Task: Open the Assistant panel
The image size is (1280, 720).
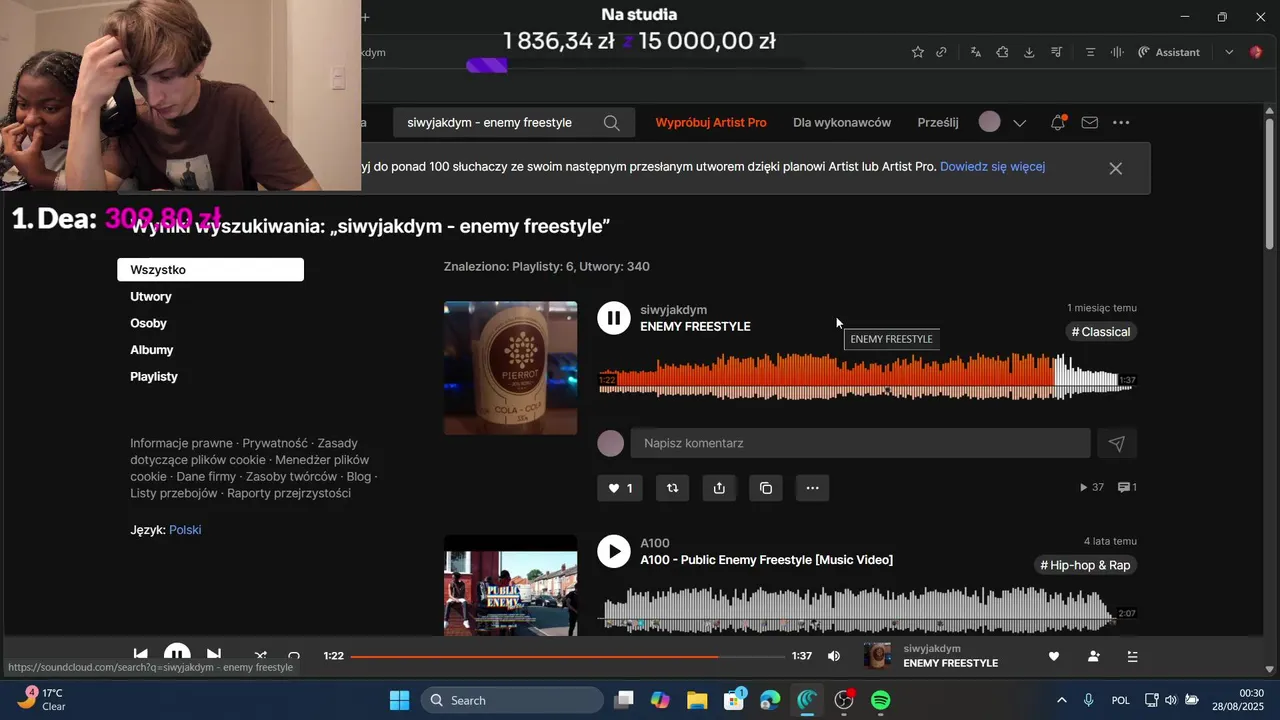Action: pyautogui.click(x=1168, y=52)
